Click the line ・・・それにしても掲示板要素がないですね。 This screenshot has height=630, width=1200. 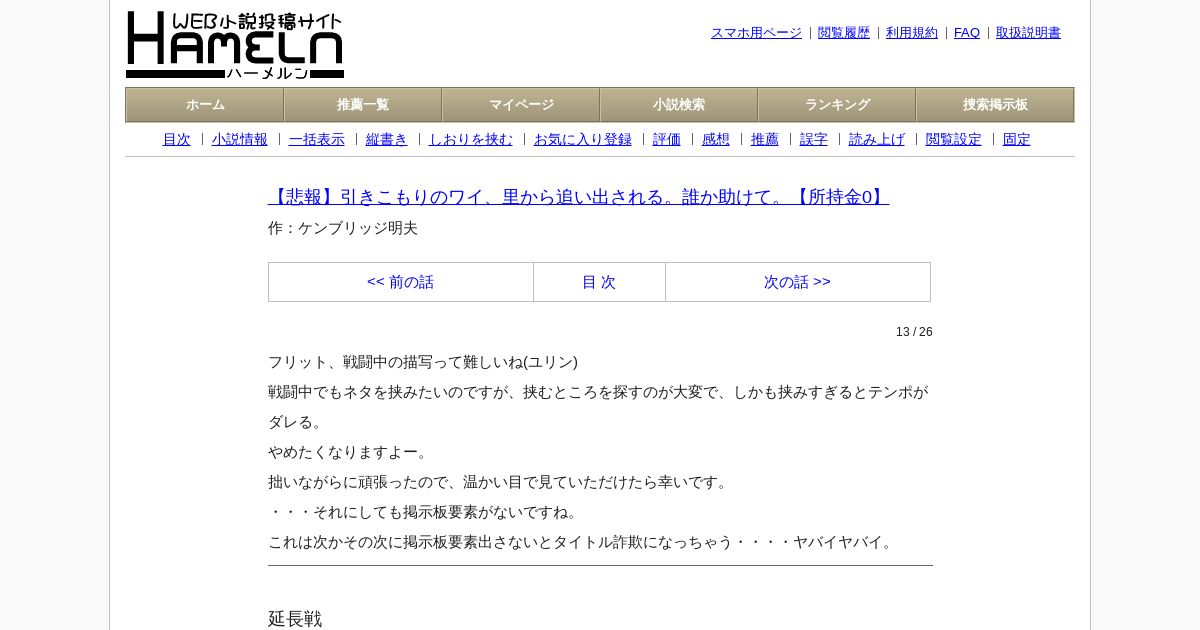425,512
